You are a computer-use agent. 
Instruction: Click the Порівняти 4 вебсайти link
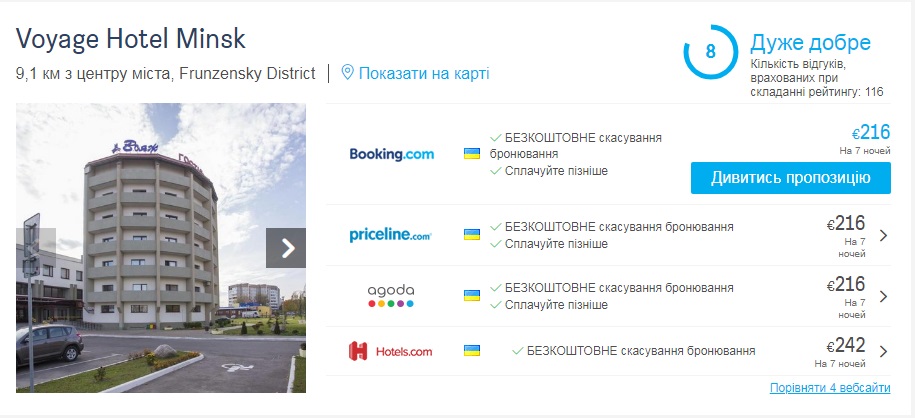pos(829,388)
